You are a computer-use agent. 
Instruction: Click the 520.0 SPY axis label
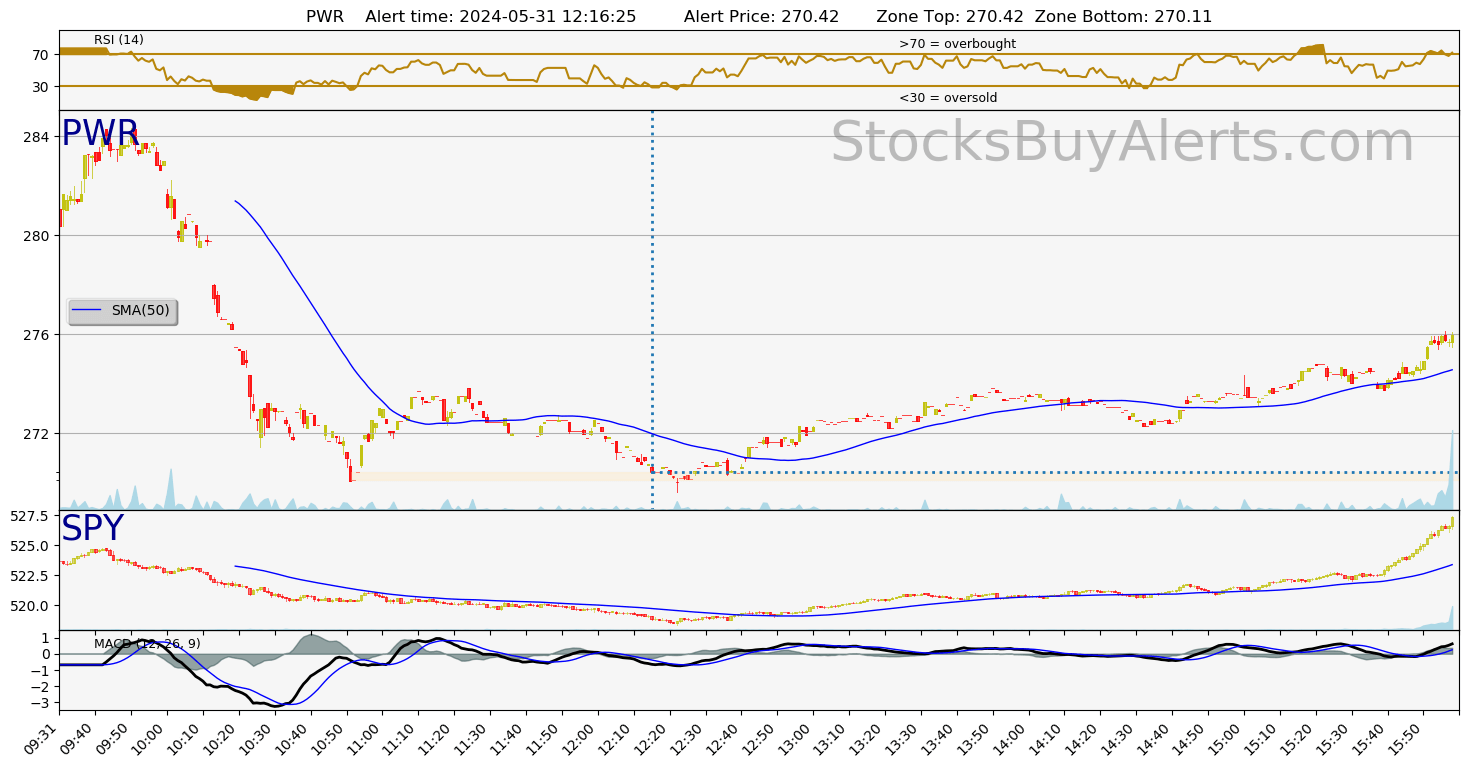pyautogui.click(x=31, y=606)
